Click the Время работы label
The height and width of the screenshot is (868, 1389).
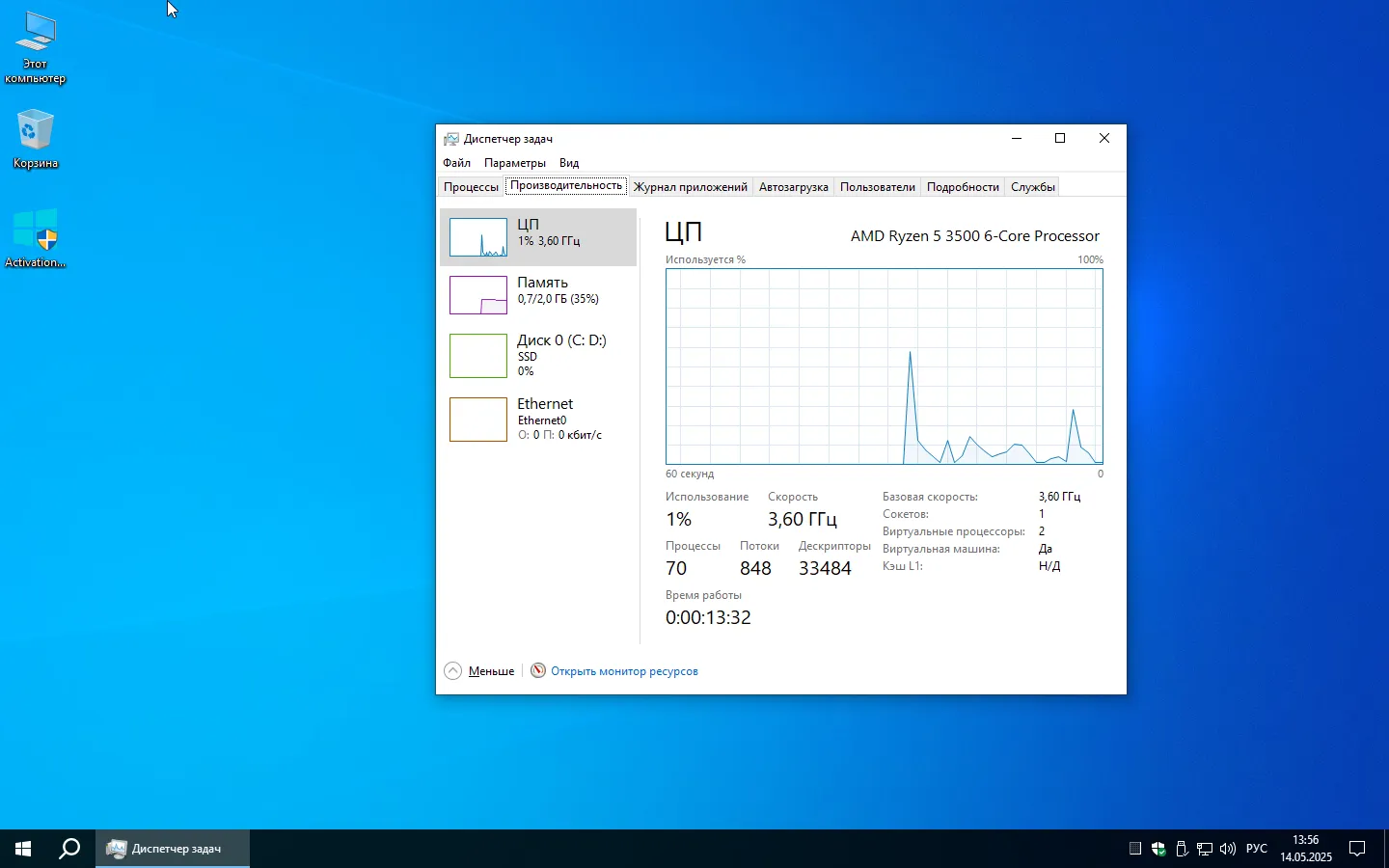coord(703,596)
